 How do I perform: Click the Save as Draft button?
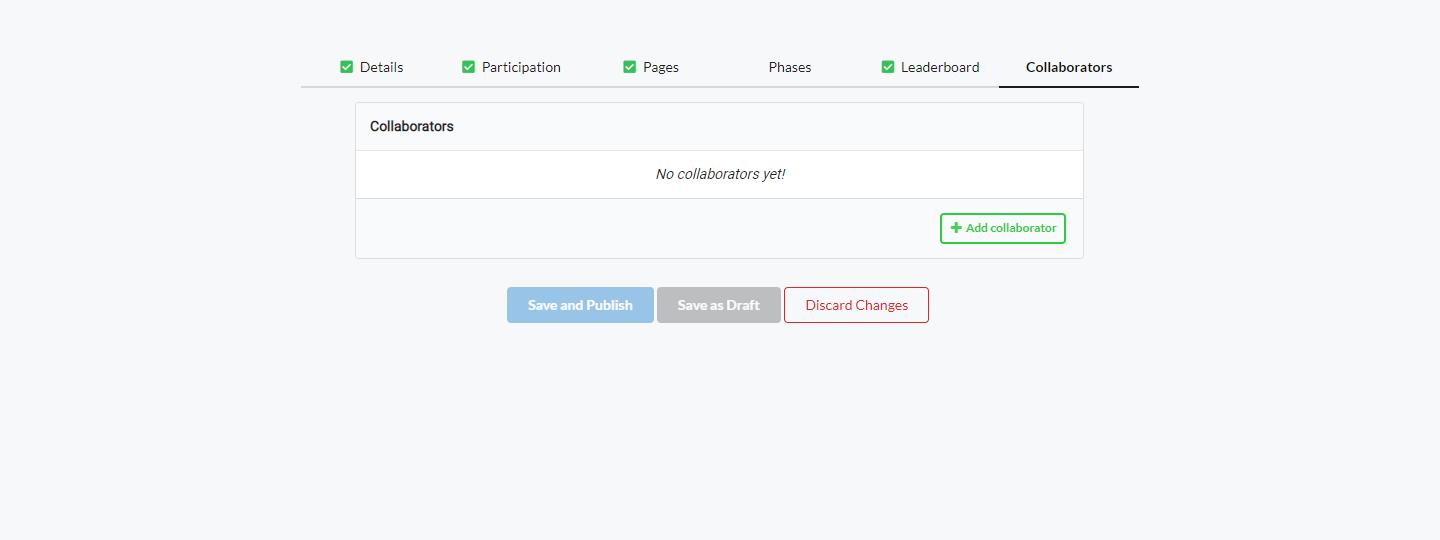pyautogui.click(x=718, y=305)
